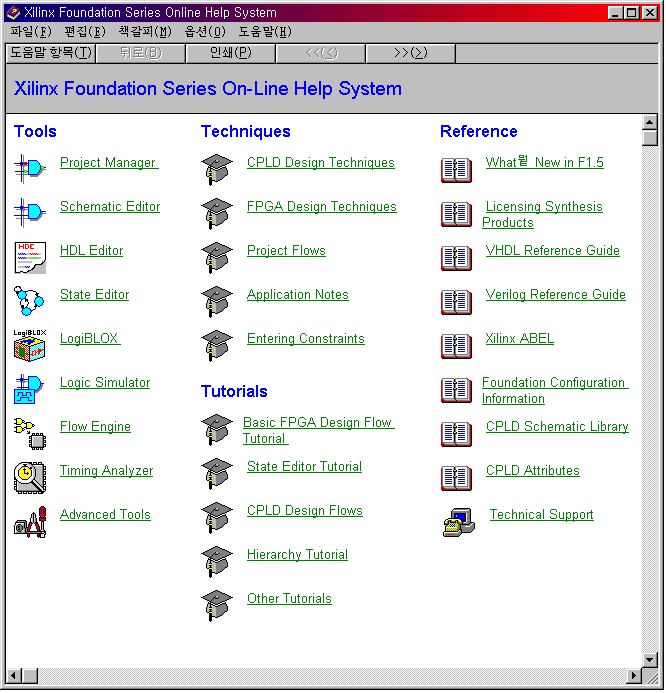Click the Project Manager logic gate icon
Screen dimensions: 666x693
pos(30,169)
